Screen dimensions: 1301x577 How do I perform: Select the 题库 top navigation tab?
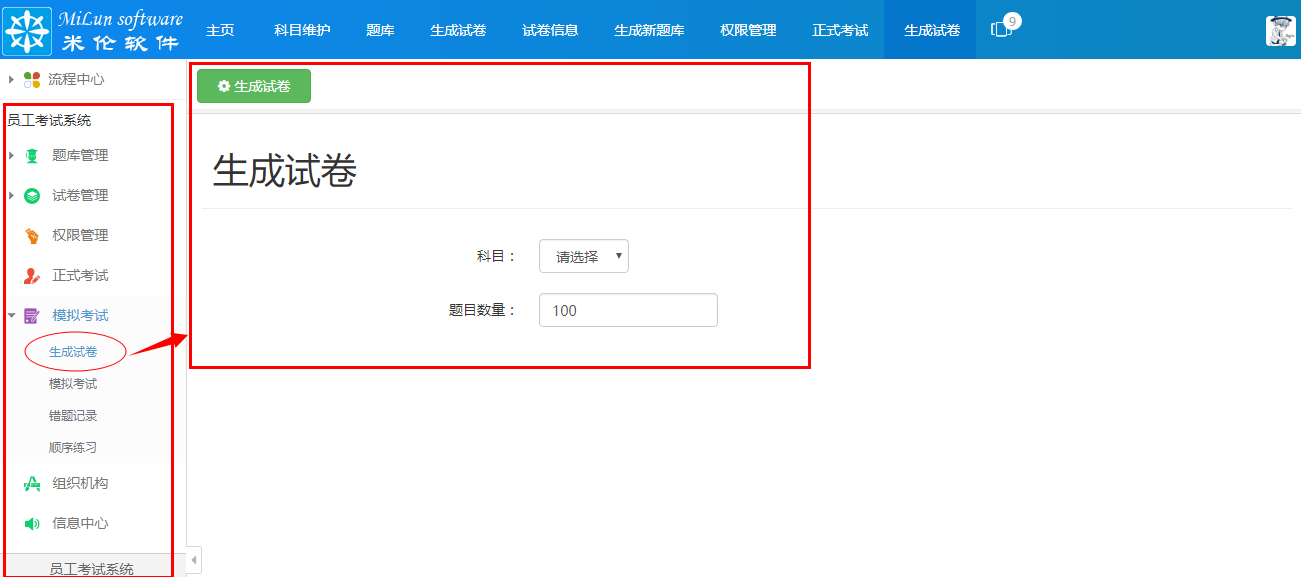(380, 29)
